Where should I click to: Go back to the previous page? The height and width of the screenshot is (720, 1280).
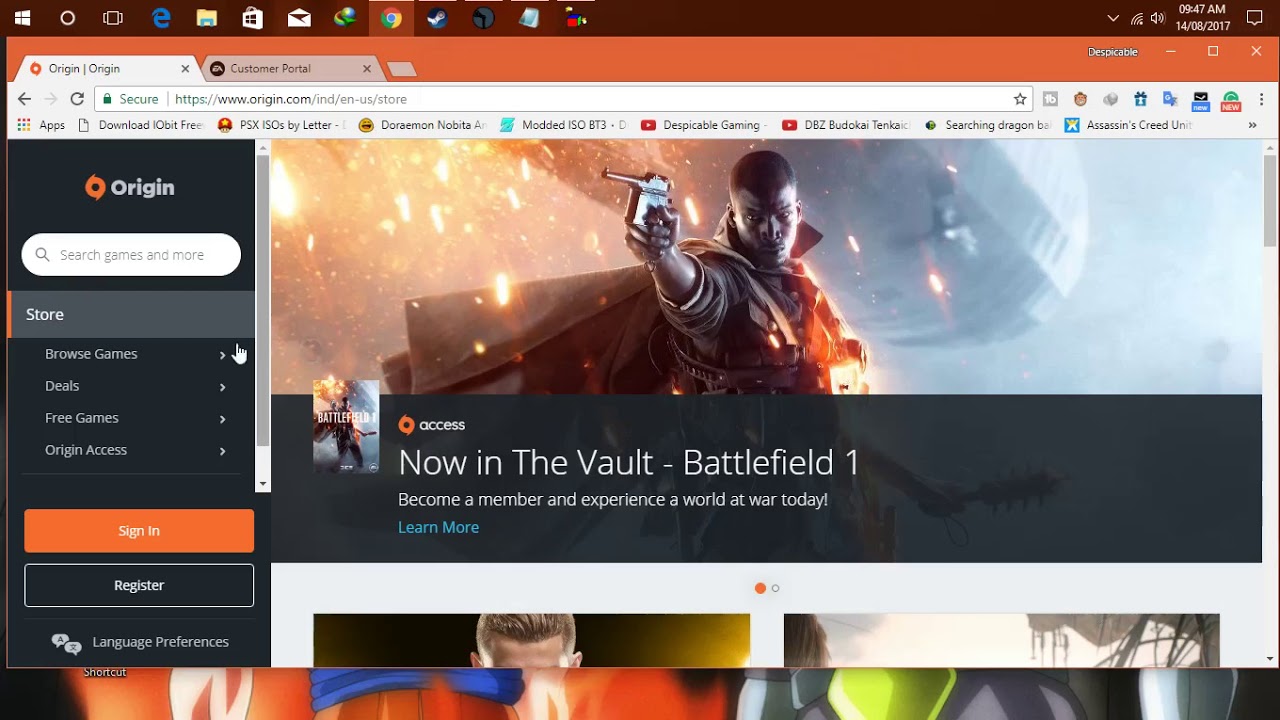[x=24, y=99]
